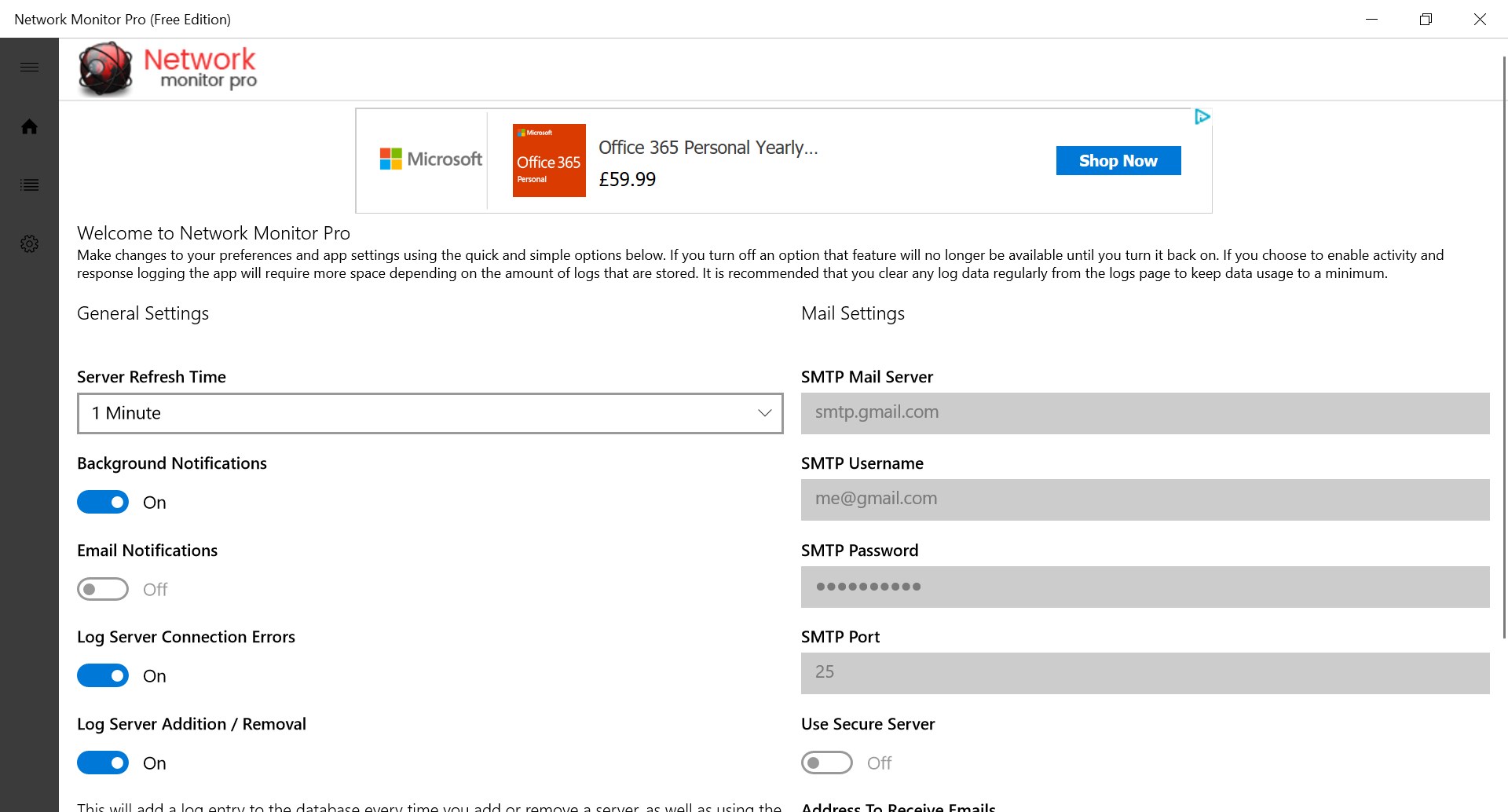Screen dimensions: 1508x812
Task: Open the Server Refresh Time dropdown
Action: [430, 413]
